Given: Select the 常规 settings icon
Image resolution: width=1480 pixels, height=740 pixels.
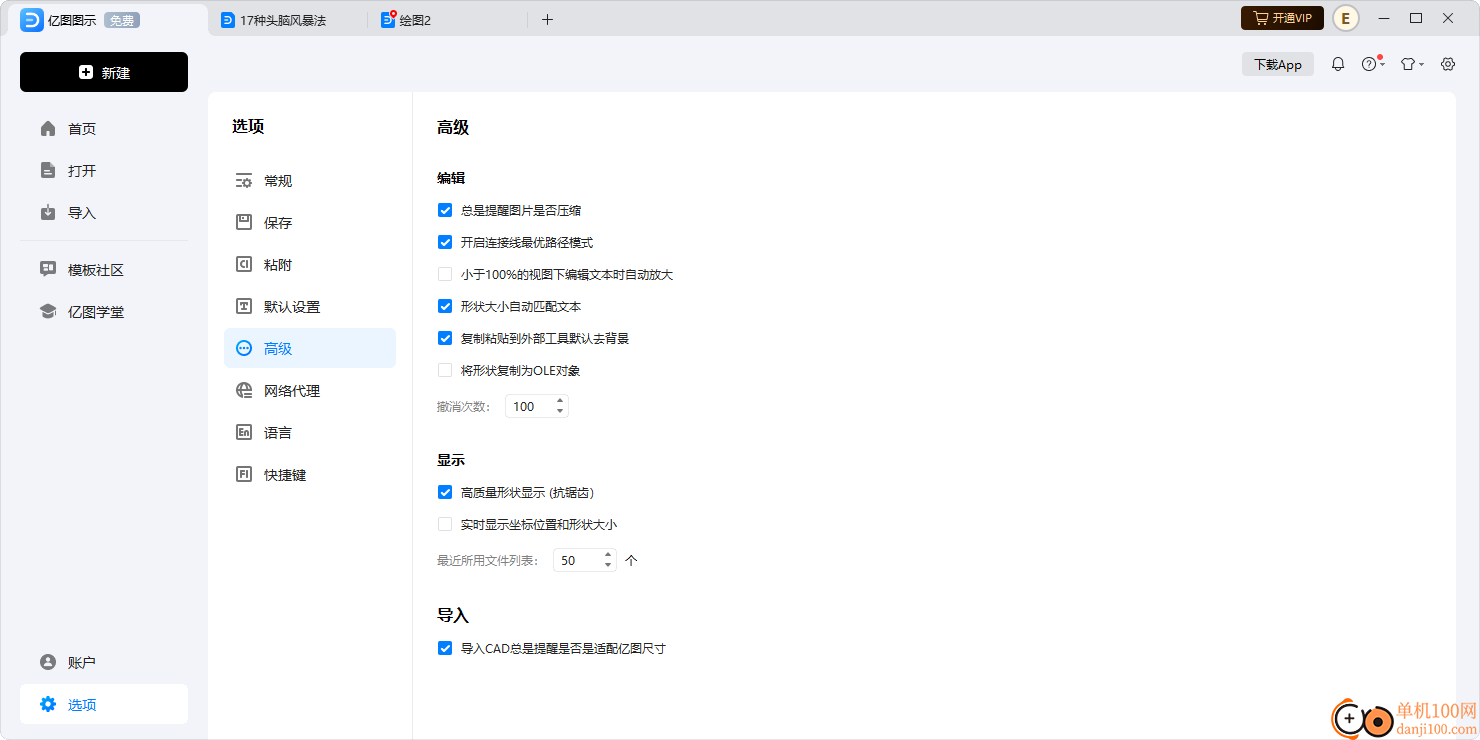Looking at the screenshot, I should point(244,181).
